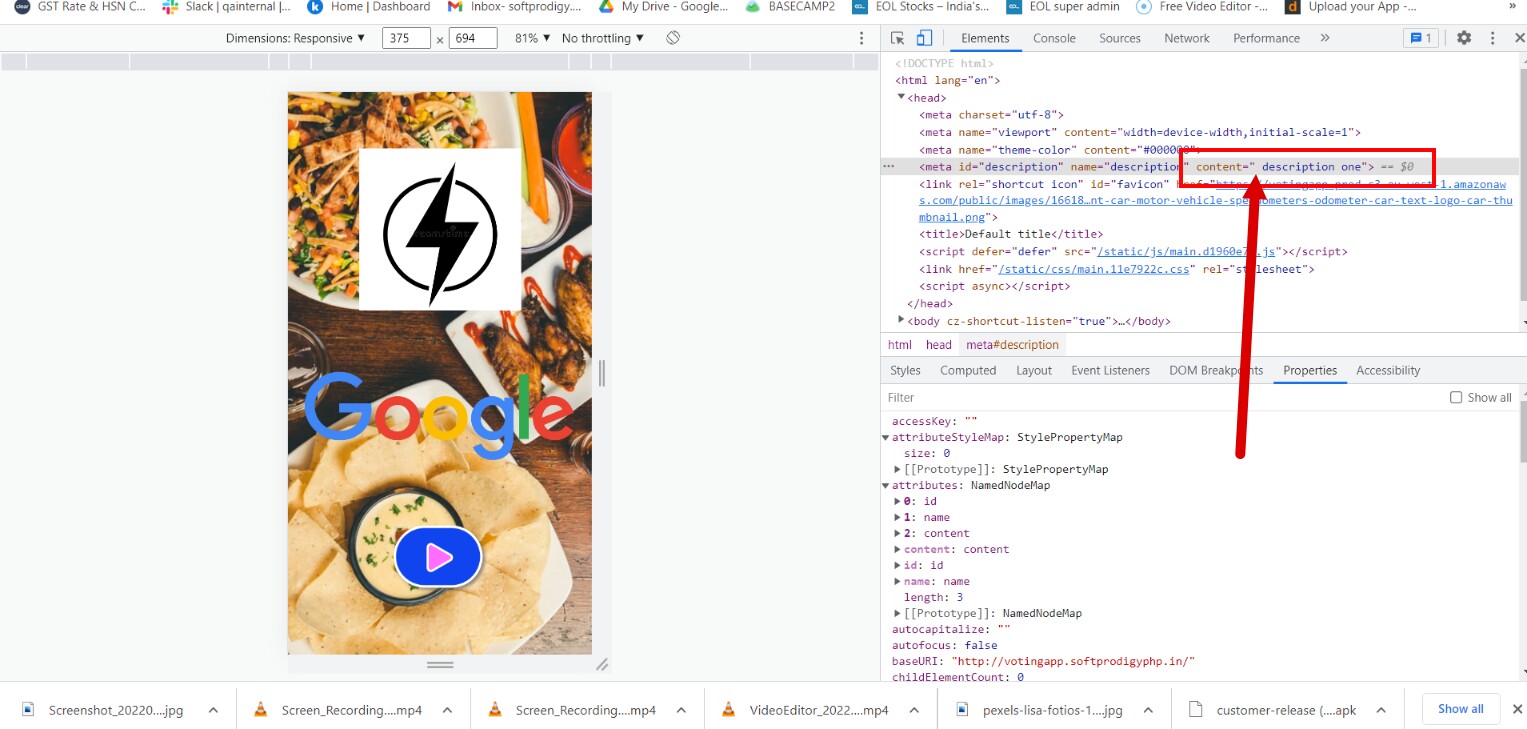Select the title Default title element row
Screen dimensions: 1527x729
click(1010, 234)
